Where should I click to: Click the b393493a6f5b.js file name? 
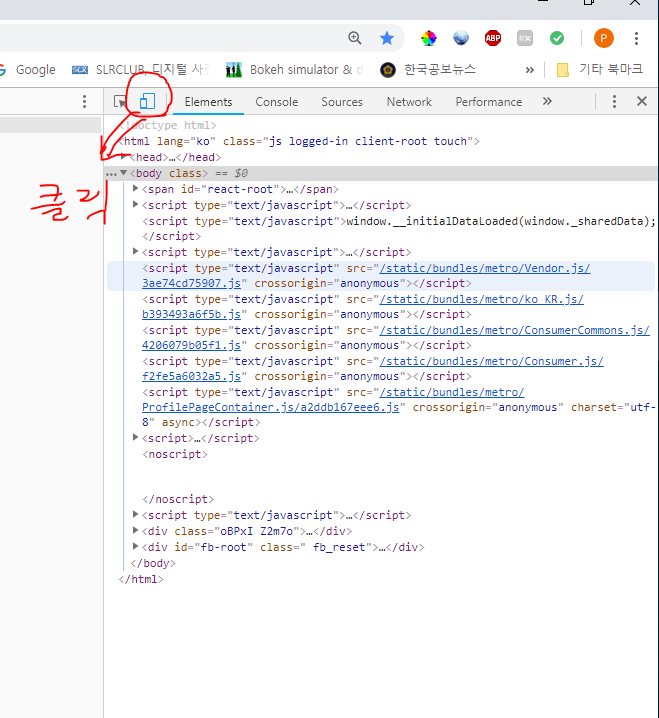click(x=191, y=315)
